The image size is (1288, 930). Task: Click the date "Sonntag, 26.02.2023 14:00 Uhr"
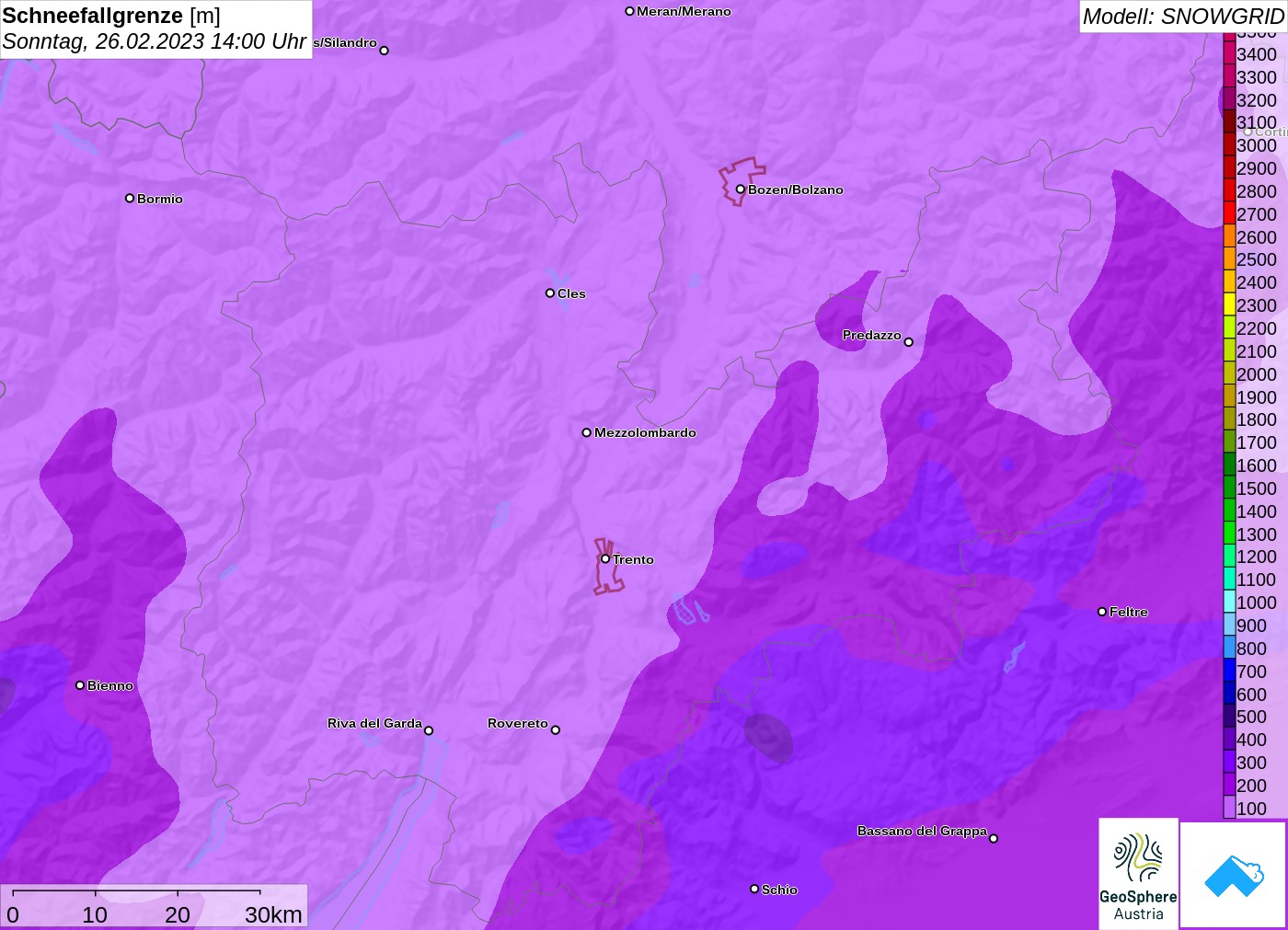pos(155,41)
